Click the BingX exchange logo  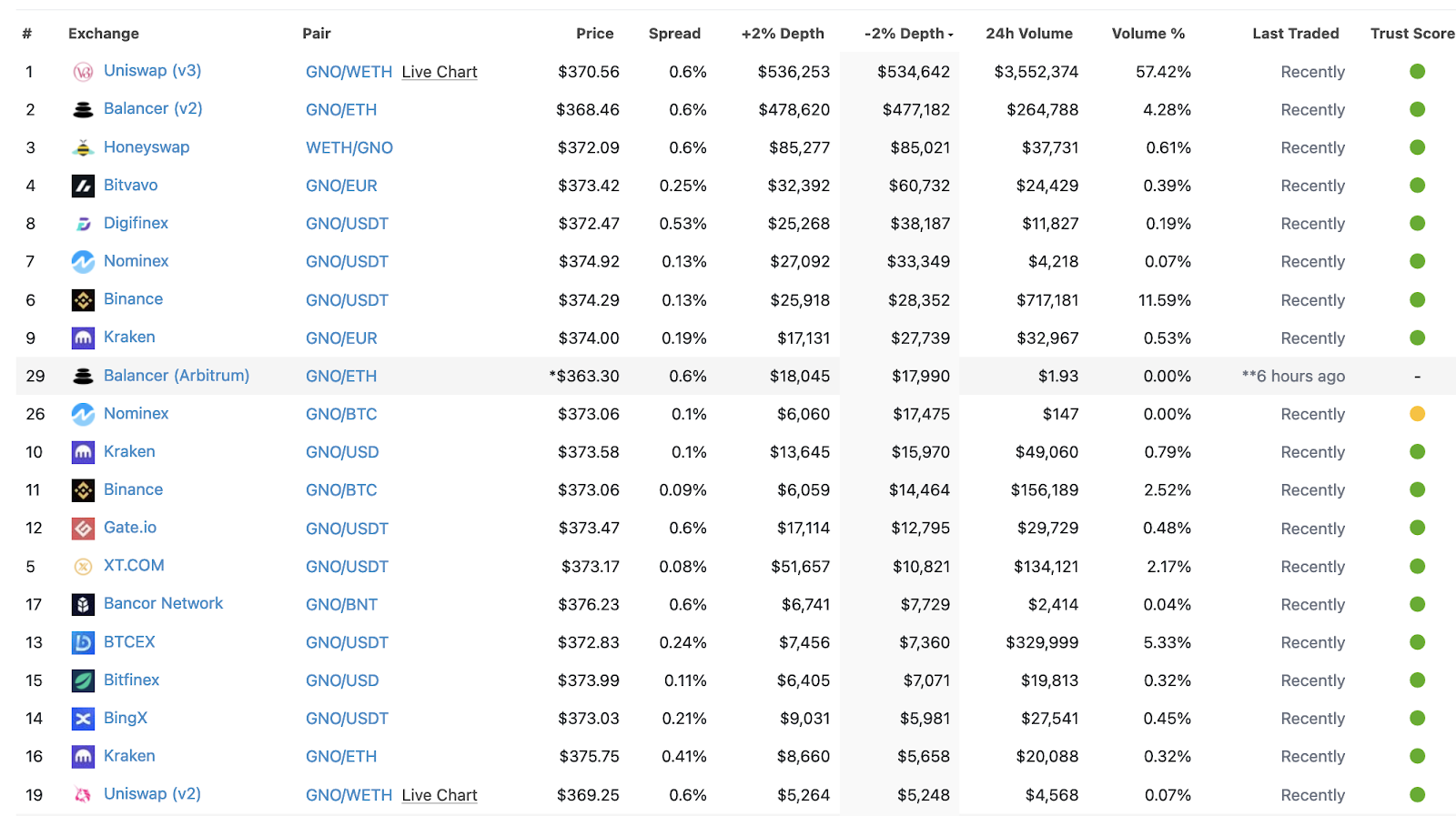[x=83, y=719]
